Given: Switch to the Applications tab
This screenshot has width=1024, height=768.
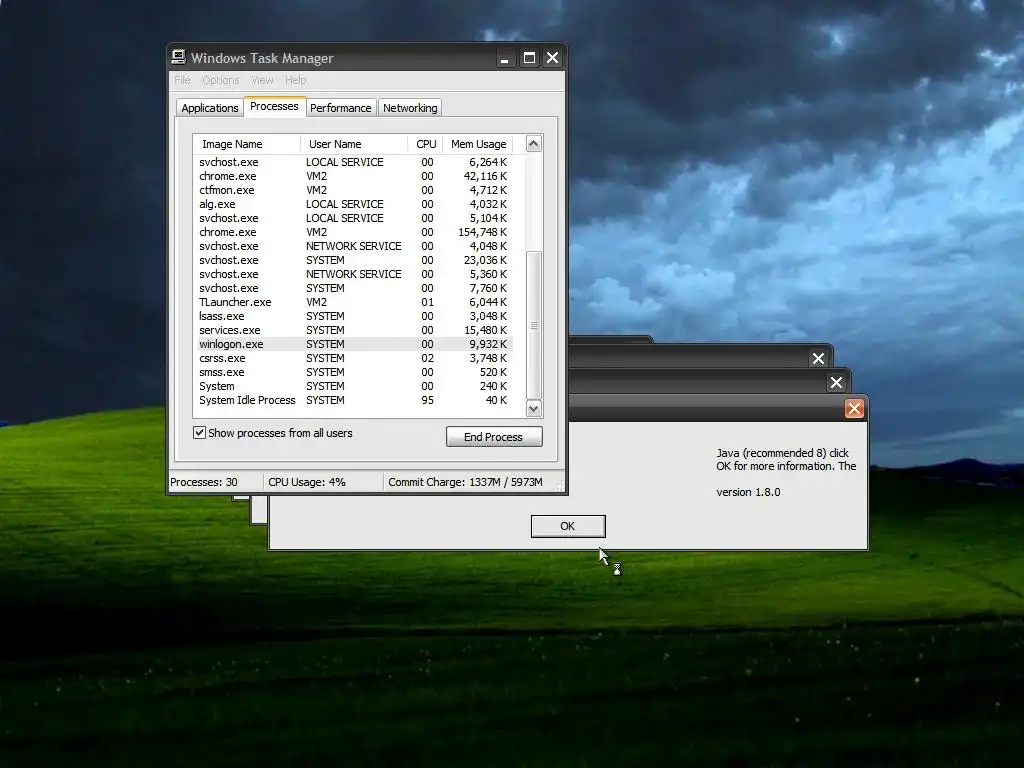Looking at the screenshot, I should [x=210, y=108].
